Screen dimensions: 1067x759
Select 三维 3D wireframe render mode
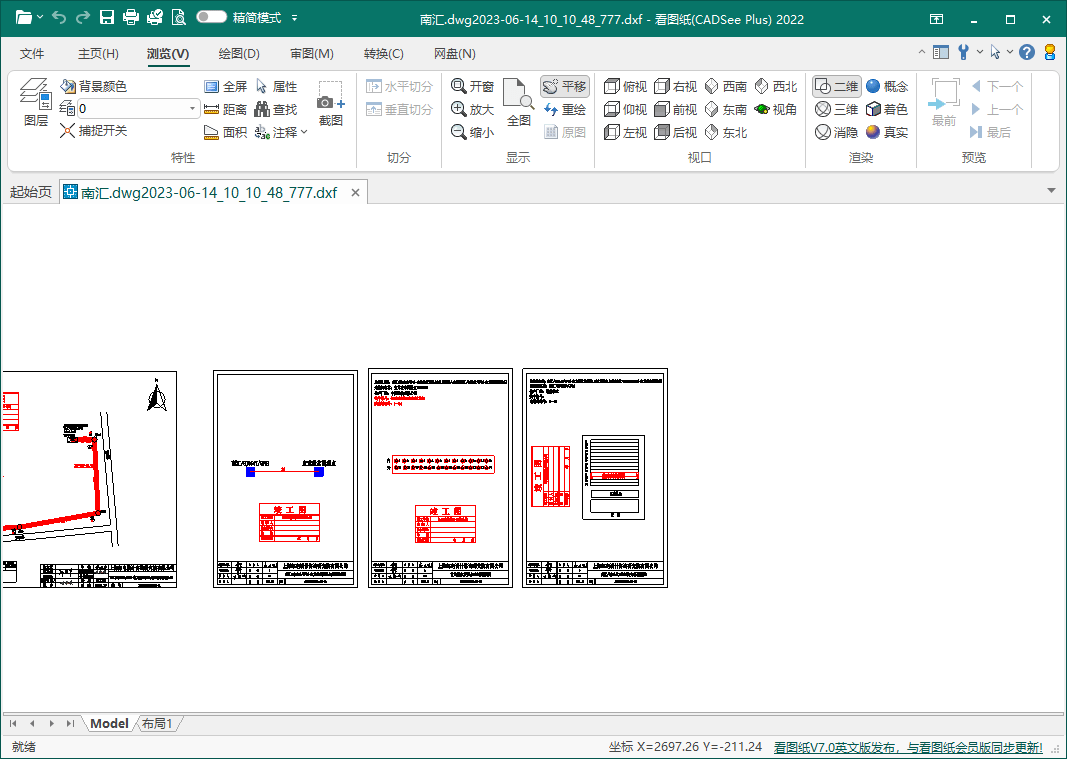click(837, 110)
